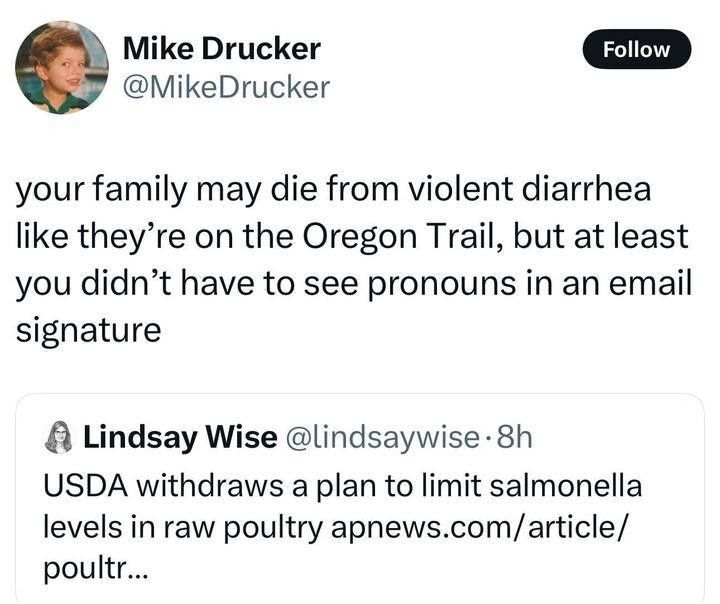Select the truncated 'poultr...' link ending
Viewport: 720px width, 604px height.
click(x=96, y=570)
